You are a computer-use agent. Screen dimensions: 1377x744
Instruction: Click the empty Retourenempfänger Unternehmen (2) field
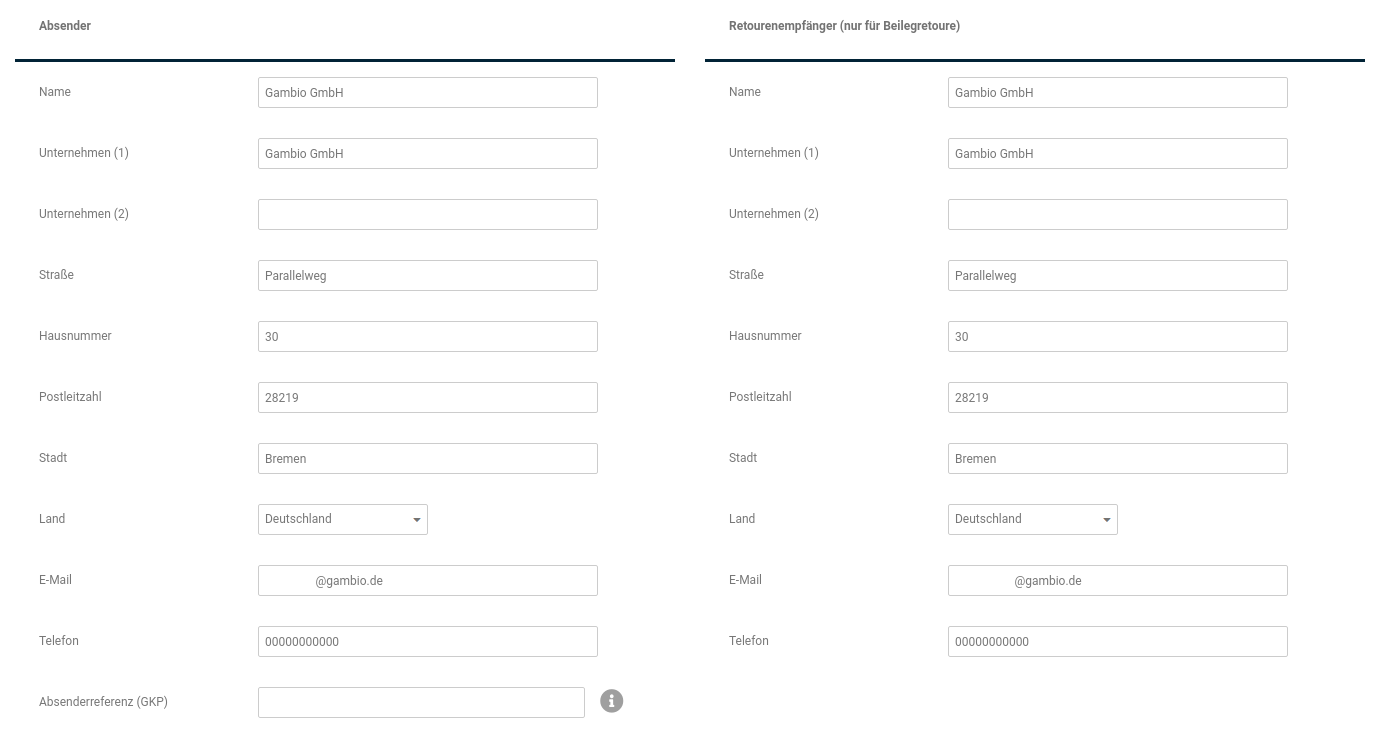pos(1118,214)
